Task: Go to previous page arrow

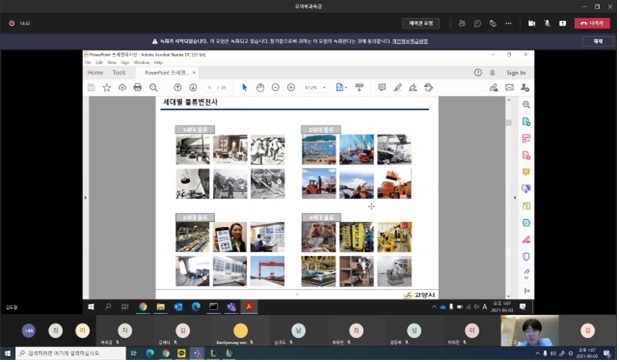Action: coord(178,87)
